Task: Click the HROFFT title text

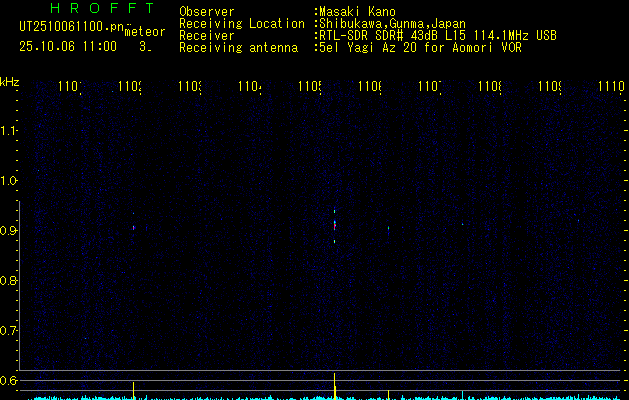Action: coord(103,8)
